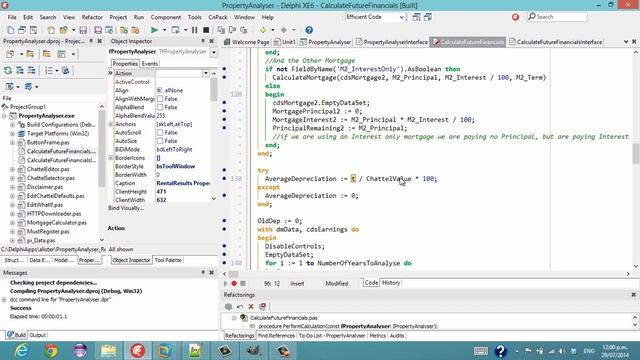Image resolution: width=640 pixels, height=360 pixels.
Task: Click the code editor horizontal scrollbar thumb
Action: (233, 274)
